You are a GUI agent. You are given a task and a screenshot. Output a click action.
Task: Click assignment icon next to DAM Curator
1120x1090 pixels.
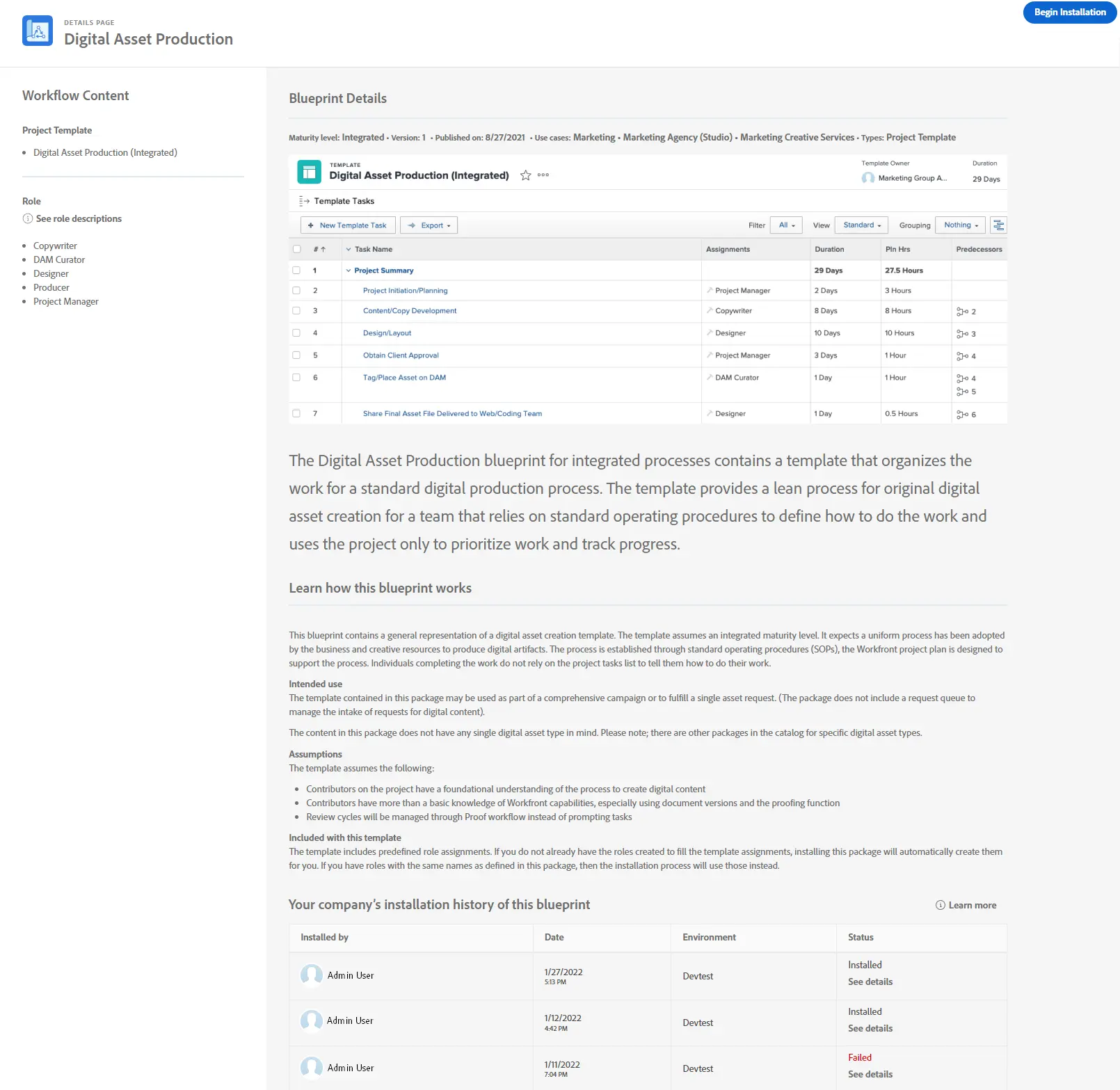(710, 377)
